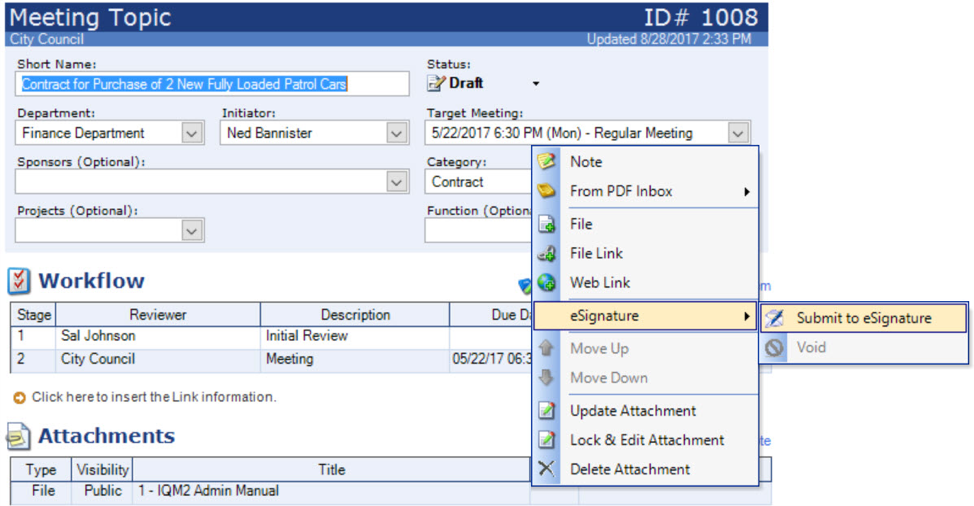Image resolution: width=974 pixels, height=506 pixels.
Task: Select the Sal Johnson reviewer cell
Action: (158, 336)
